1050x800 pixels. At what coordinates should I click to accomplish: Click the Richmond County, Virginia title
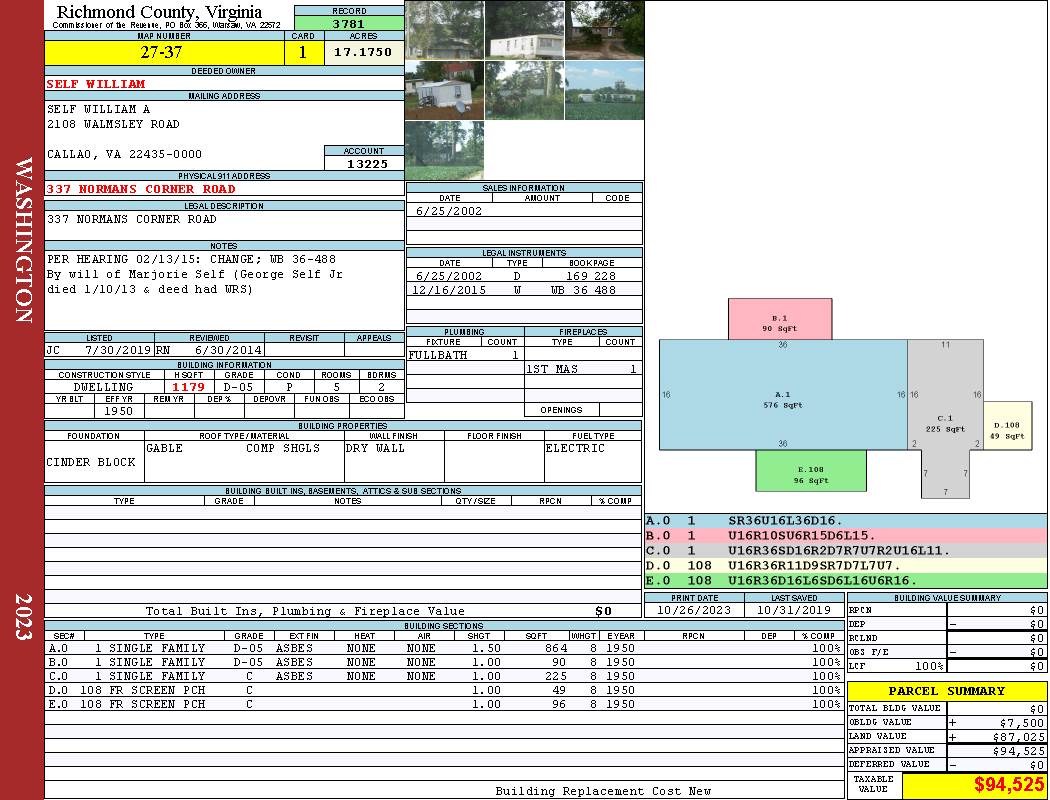point(159,11)
